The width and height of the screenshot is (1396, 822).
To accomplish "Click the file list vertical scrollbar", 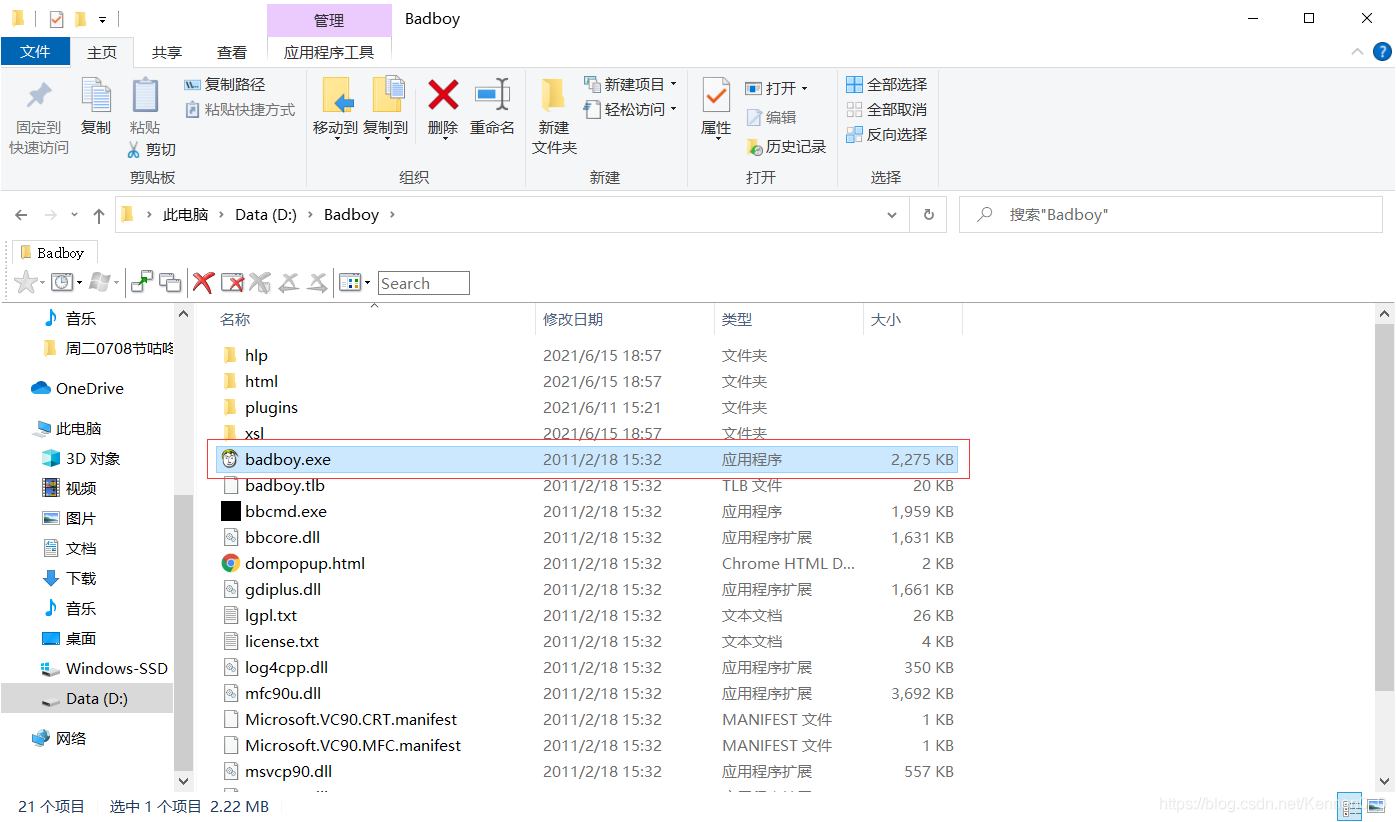I will [x=1385, y=507].
